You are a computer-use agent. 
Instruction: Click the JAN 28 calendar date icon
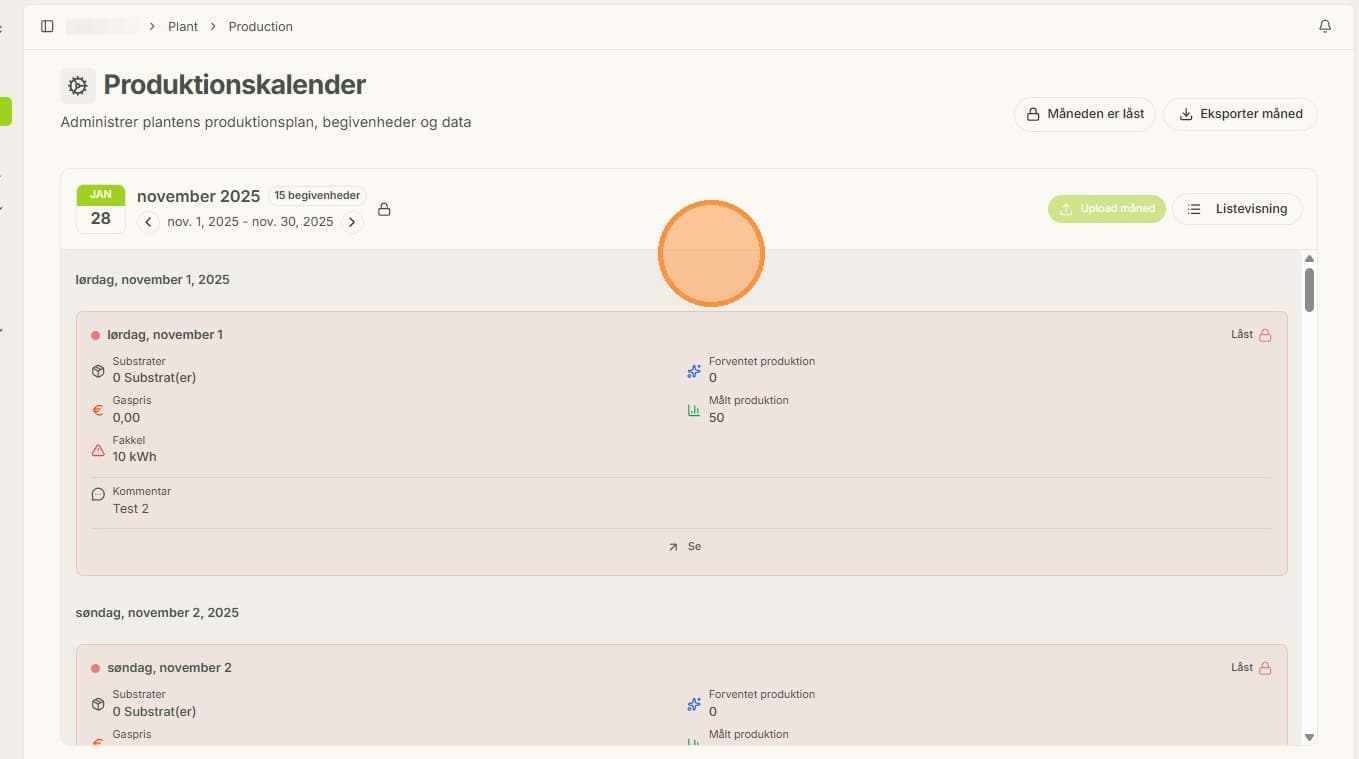point(101,209)
